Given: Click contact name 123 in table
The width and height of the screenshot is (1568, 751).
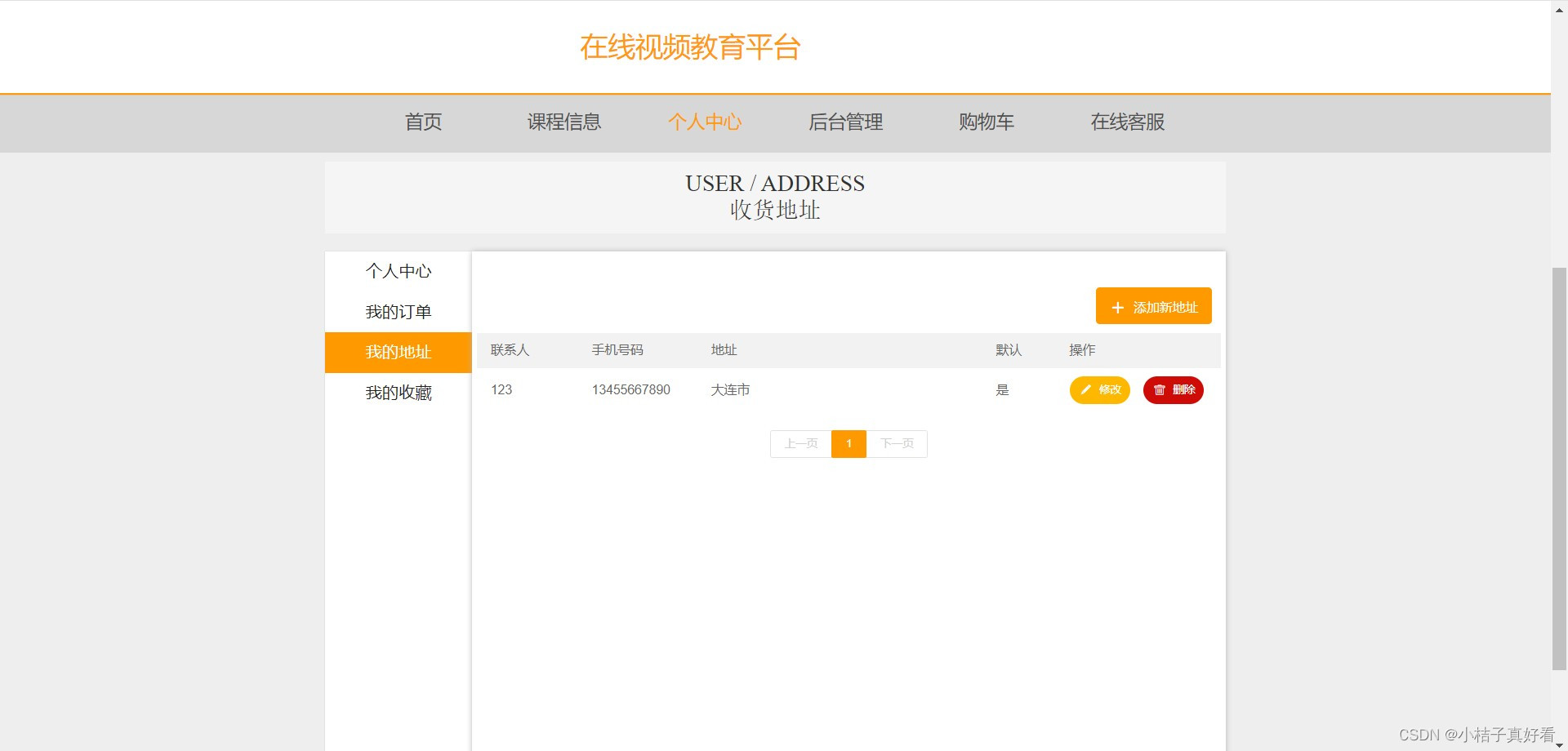Looking at the screenshot, I should click(x=501, y=390).
